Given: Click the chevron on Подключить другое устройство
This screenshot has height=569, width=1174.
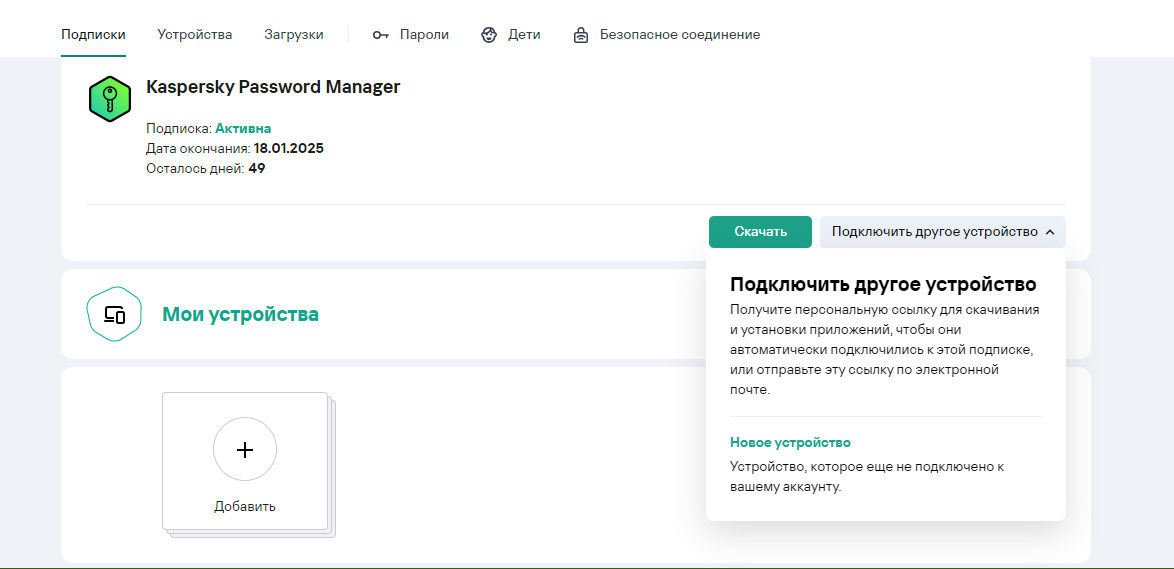Looking at the screenshot, I should (1050, 232).
